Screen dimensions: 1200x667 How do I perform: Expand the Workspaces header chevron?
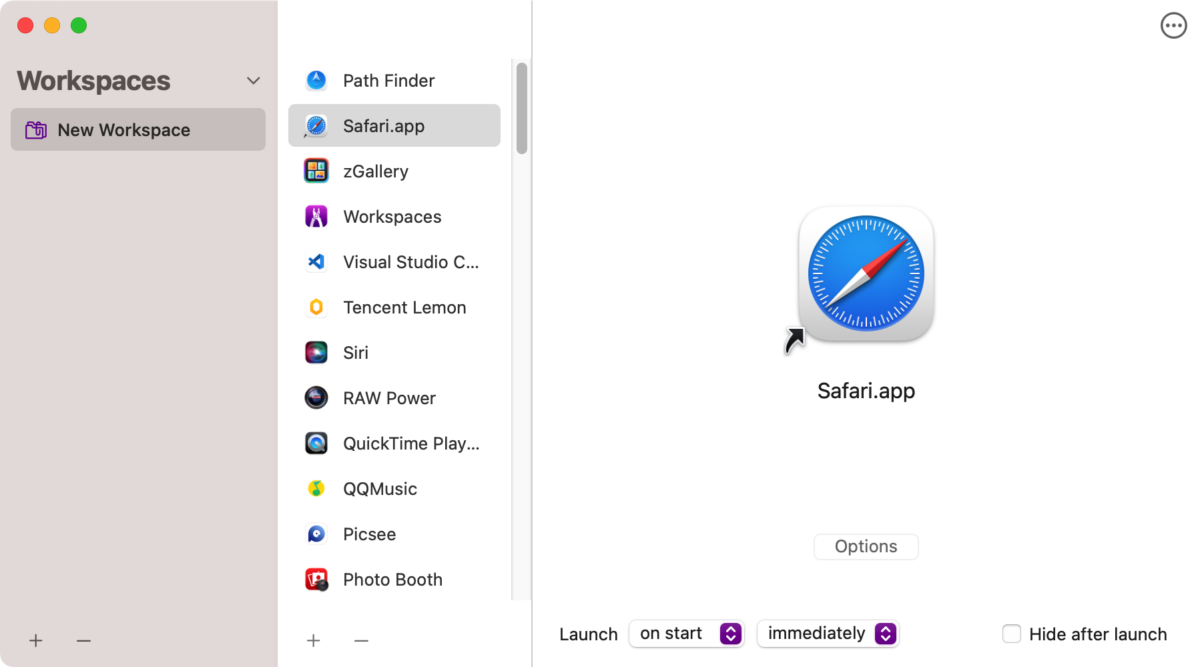(x=253, y=81)
